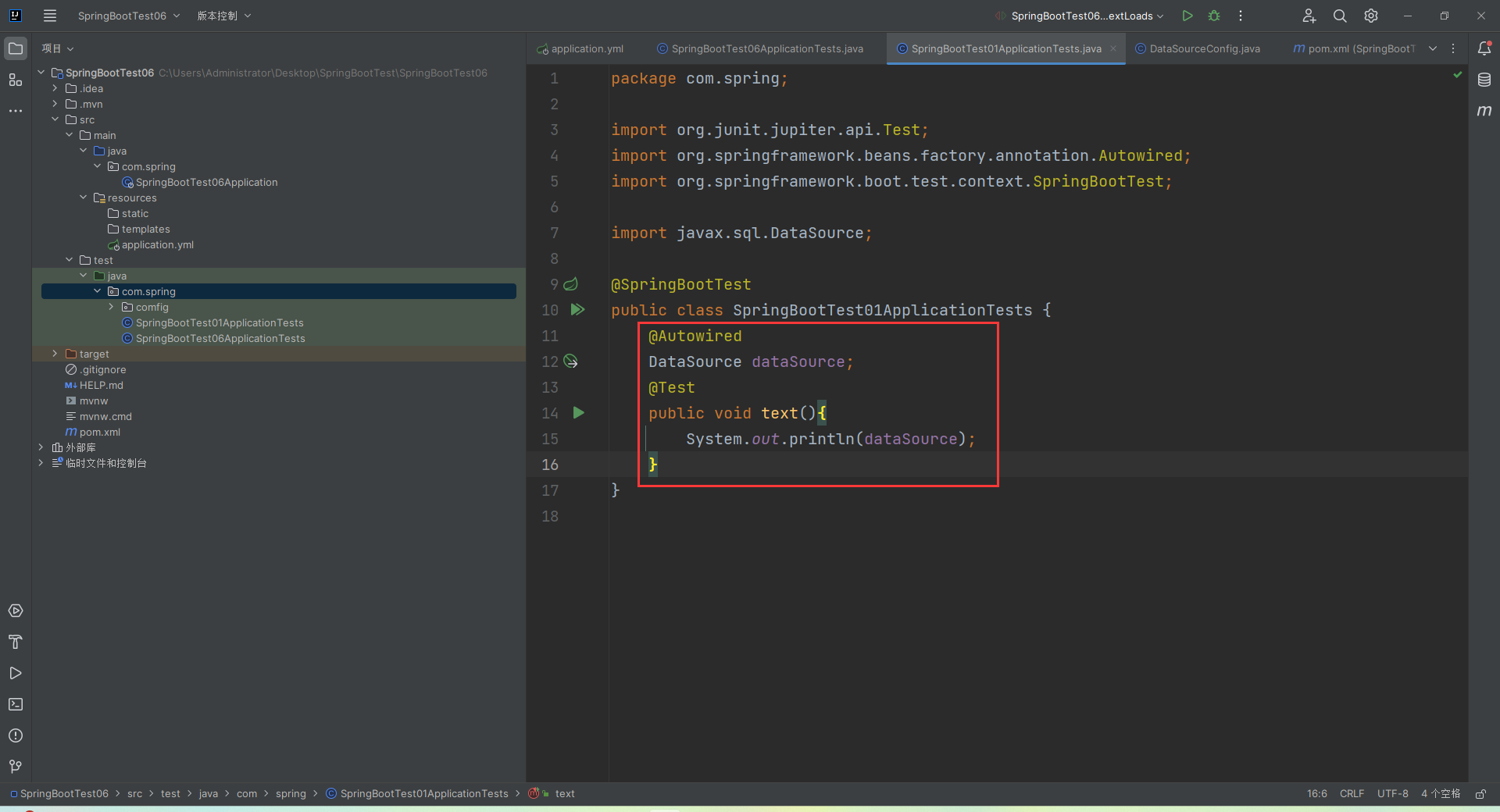This screenshot has height=812, width=1500.
Task: Open Search Everywhere magnifier
Action: tap(1340, 16)
